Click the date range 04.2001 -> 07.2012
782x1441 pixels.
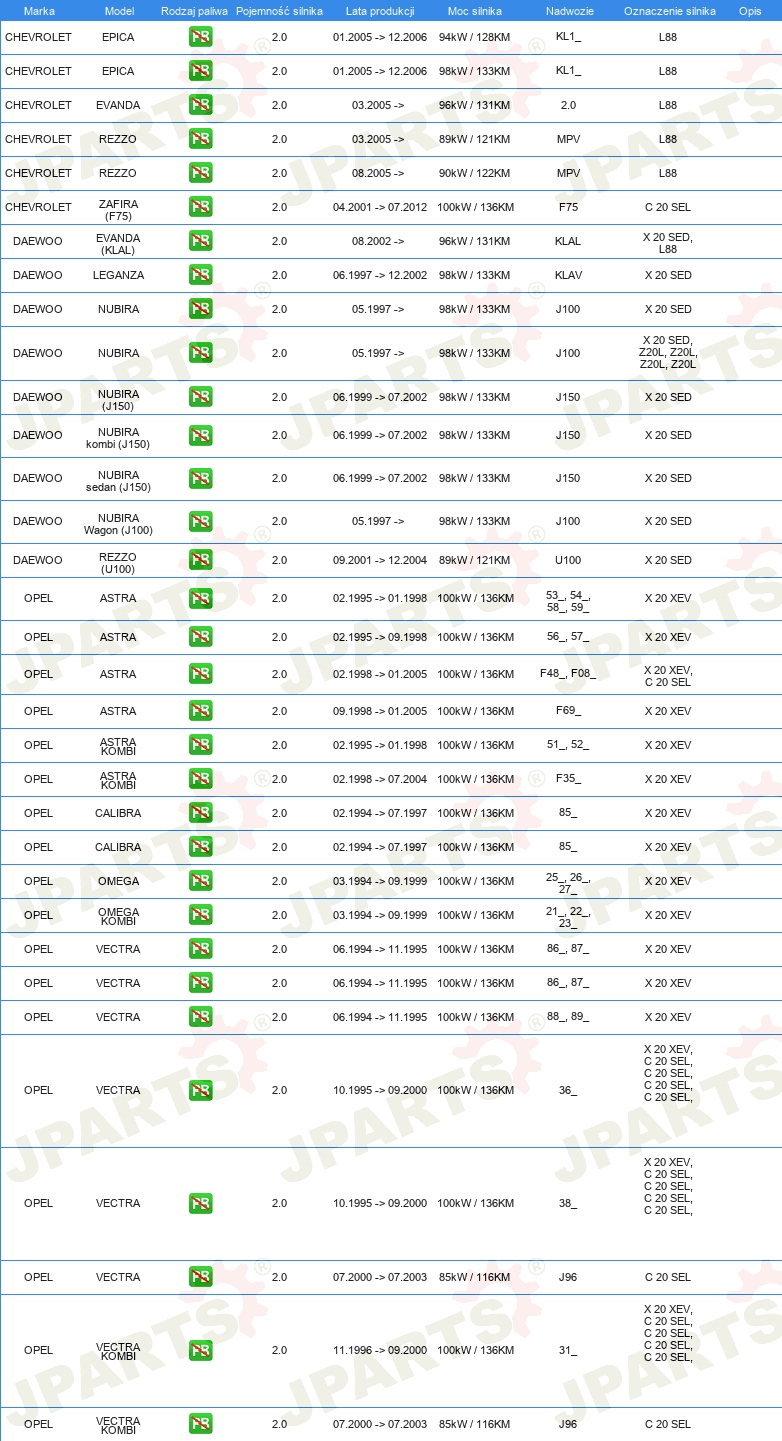pos(380,207)
